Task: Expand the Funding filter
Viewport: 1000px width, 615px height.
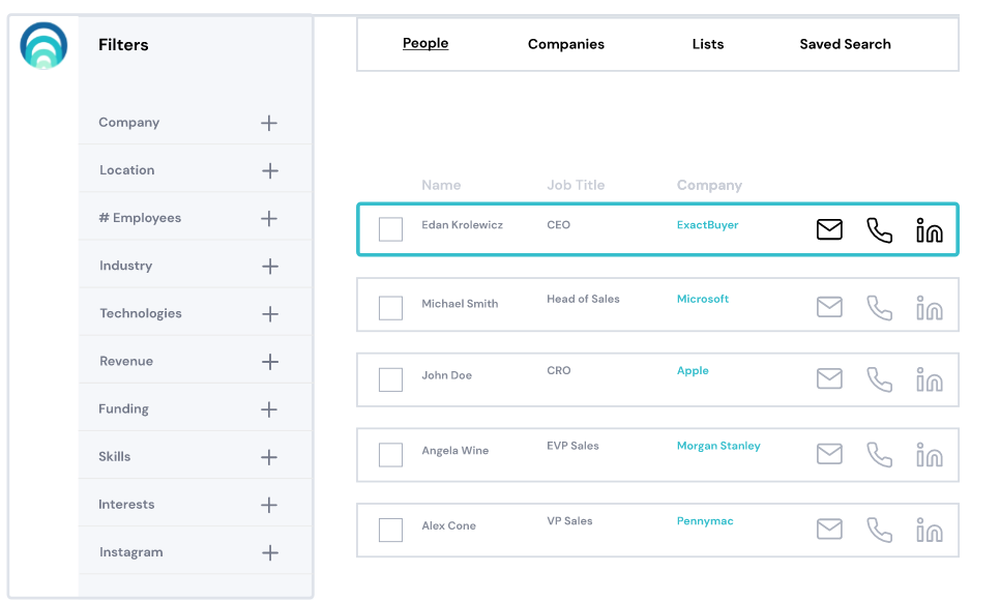Action: click(x=269, y=409)
